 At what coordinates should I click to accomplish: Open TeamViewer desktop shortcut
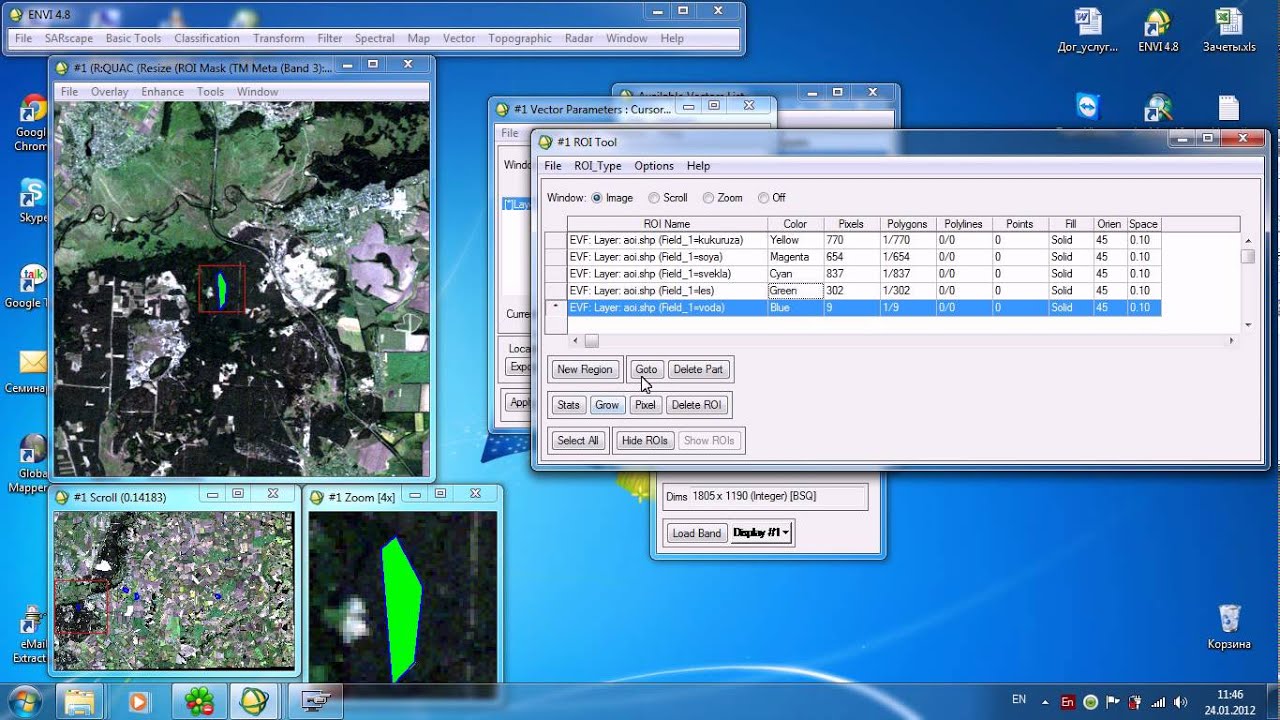(x=1087, y=106)
